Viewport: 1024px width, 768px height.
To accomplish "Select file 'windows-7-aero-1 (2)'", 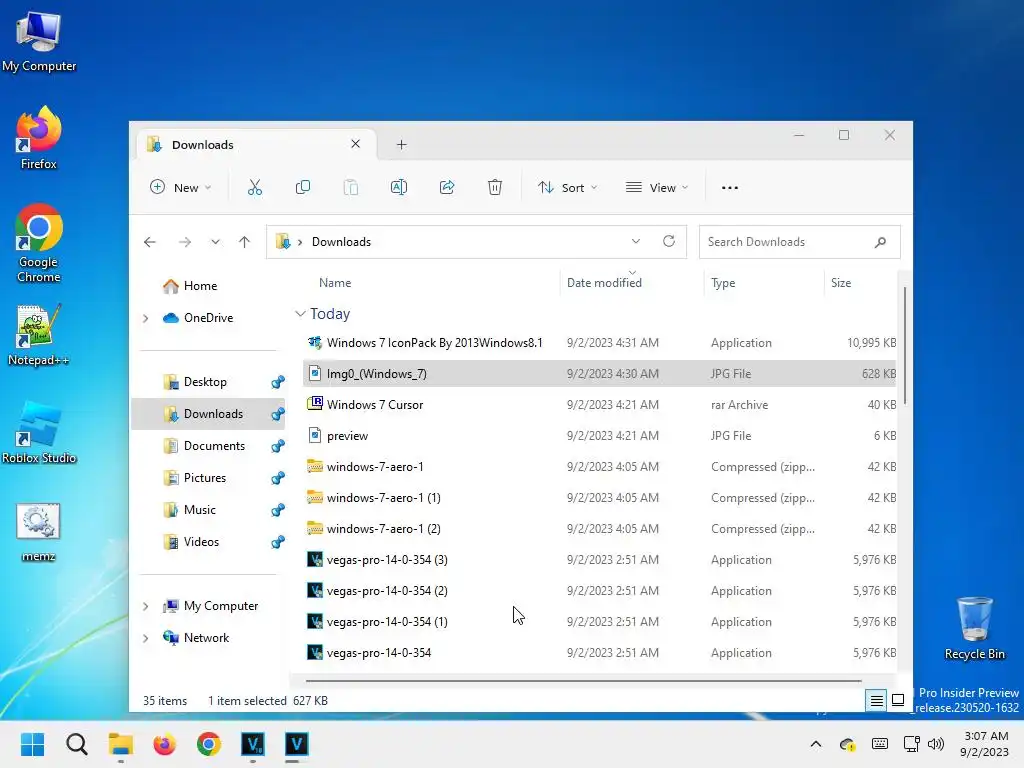I will pyautogui.click(x=600, y=529).
